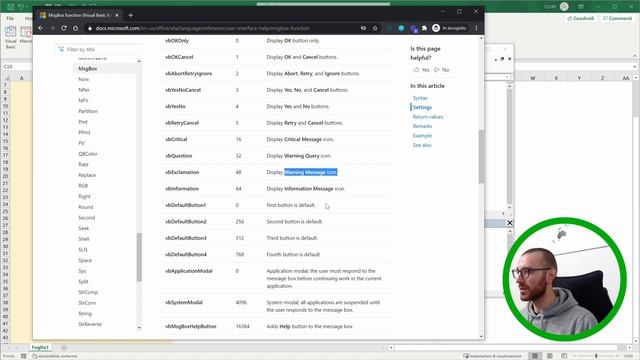Click the vbCritical constant name
Screen dimensions: 640x360
(176, 139)
